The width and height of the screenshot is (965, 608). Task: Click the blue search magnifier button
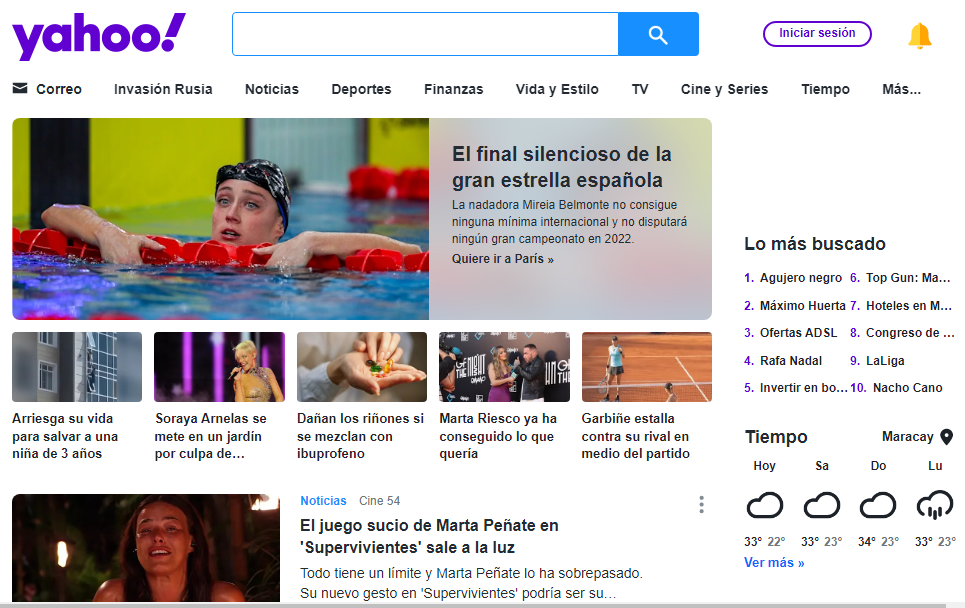658,34
